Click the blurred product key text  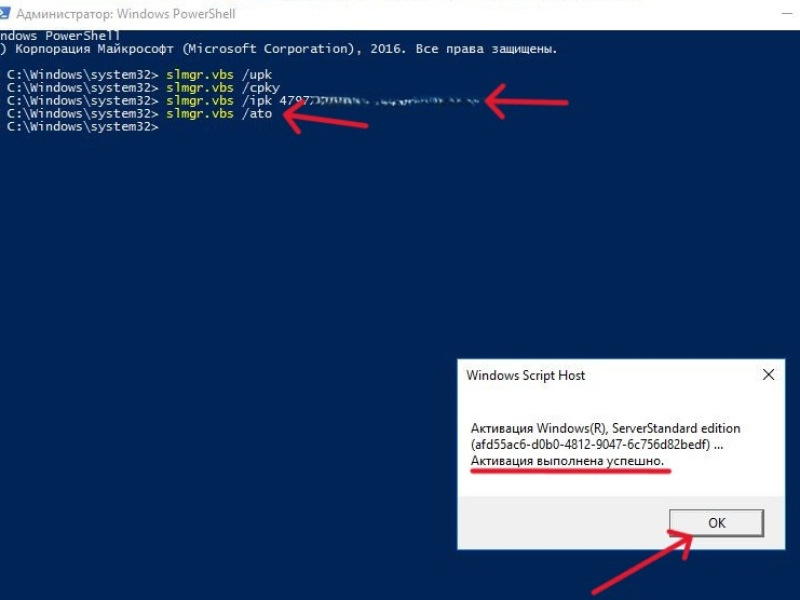380,101
